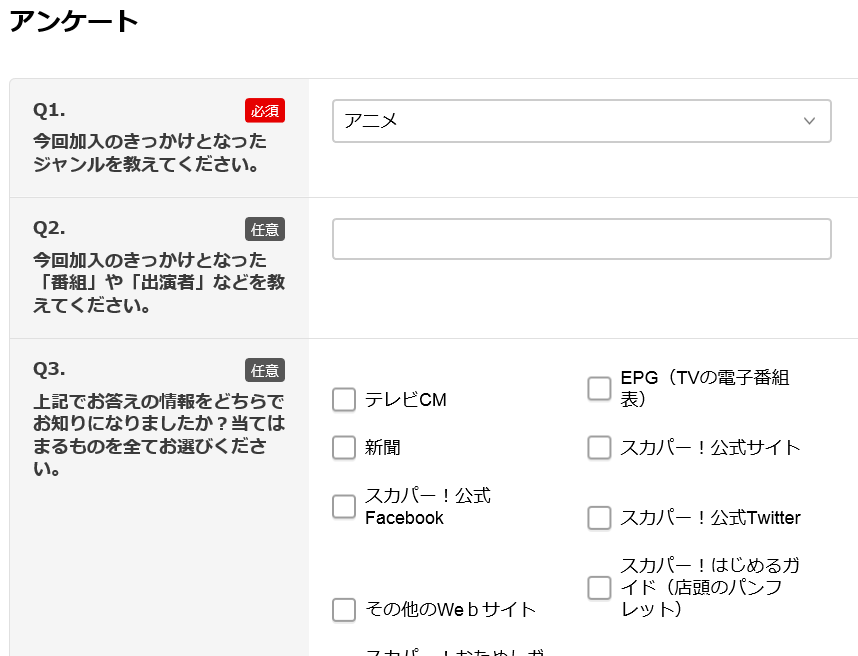Click the 任意 badge on Q3
The width and height of the screenshot is (858, 656).
pos(266,370)
